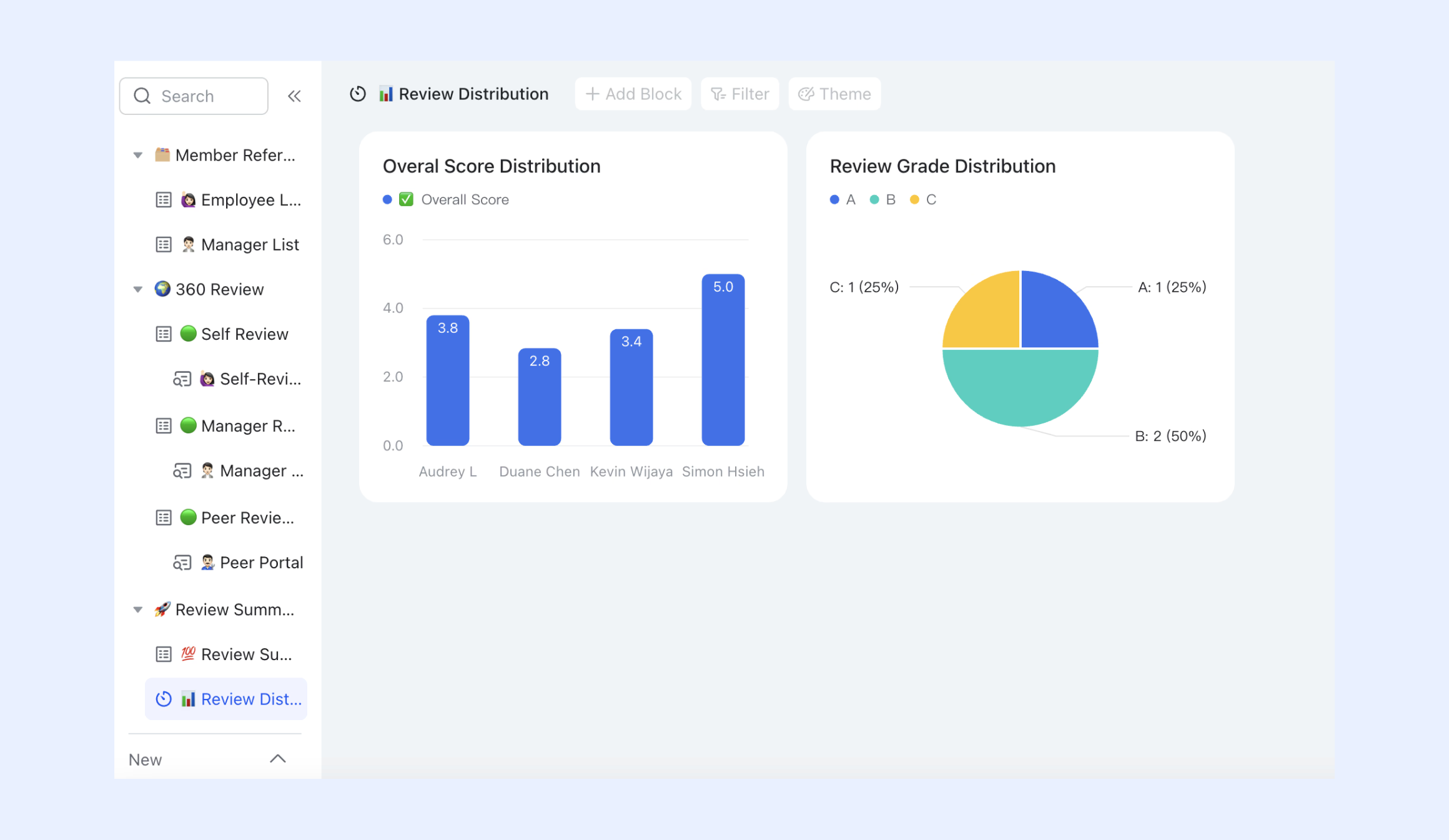Toggle grade B in pie legend
Viewport: 1449px width, 840px height.
pos(883,200)
